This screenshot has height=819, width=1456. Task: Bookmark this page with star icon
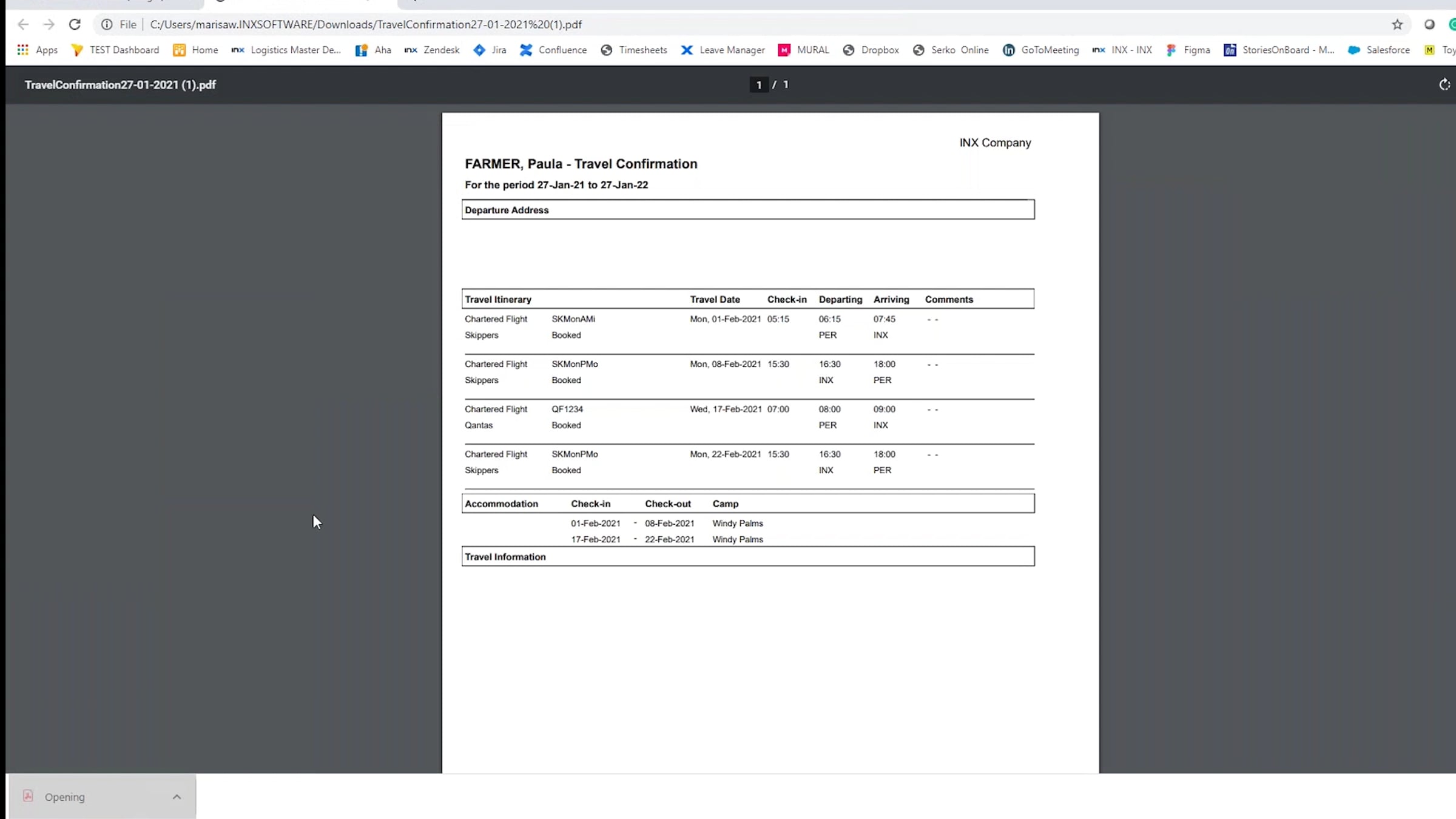[1397, 24]
